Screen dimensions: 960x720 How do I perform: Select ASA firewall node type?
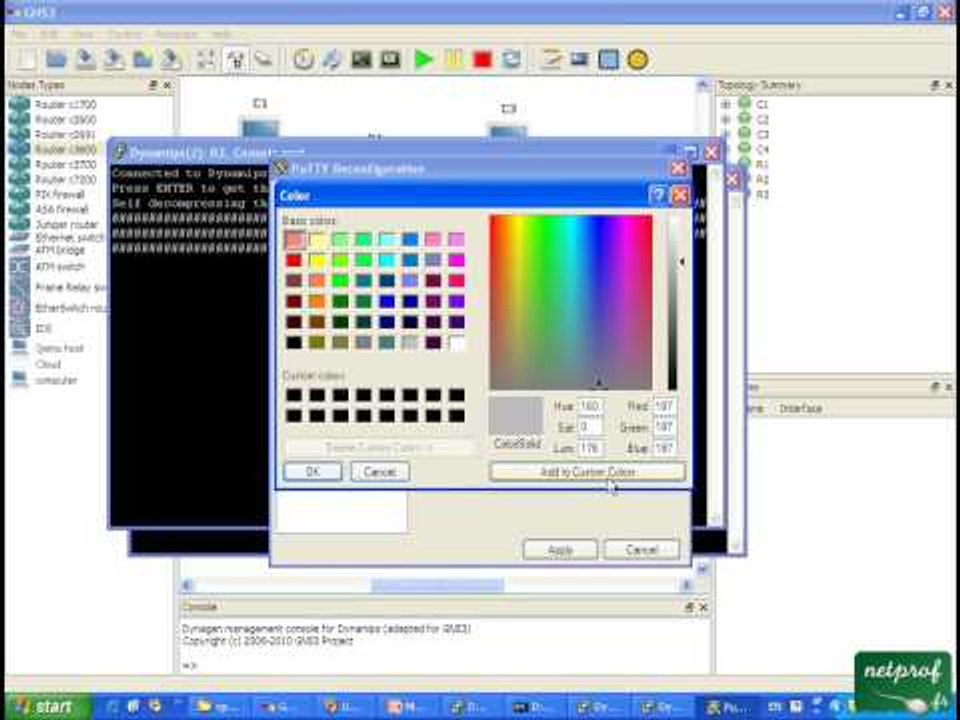(x=61, y=209)
